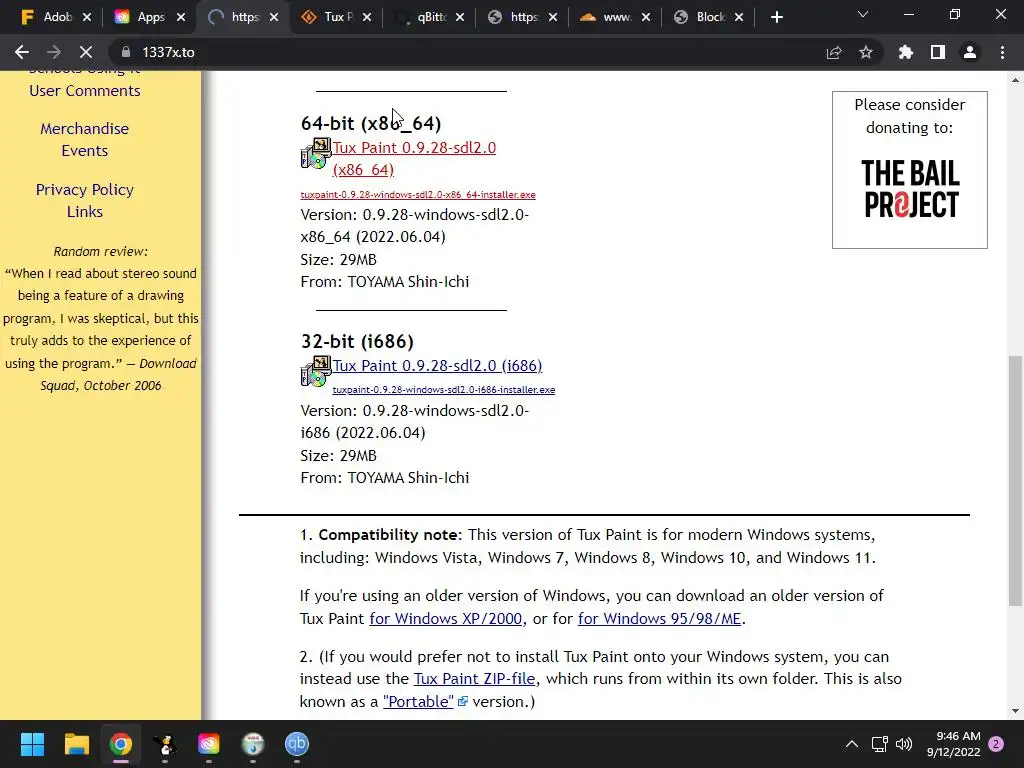Close the qBittorrent tab
This screenshot has height=768, width=1024.
point(460,18)
